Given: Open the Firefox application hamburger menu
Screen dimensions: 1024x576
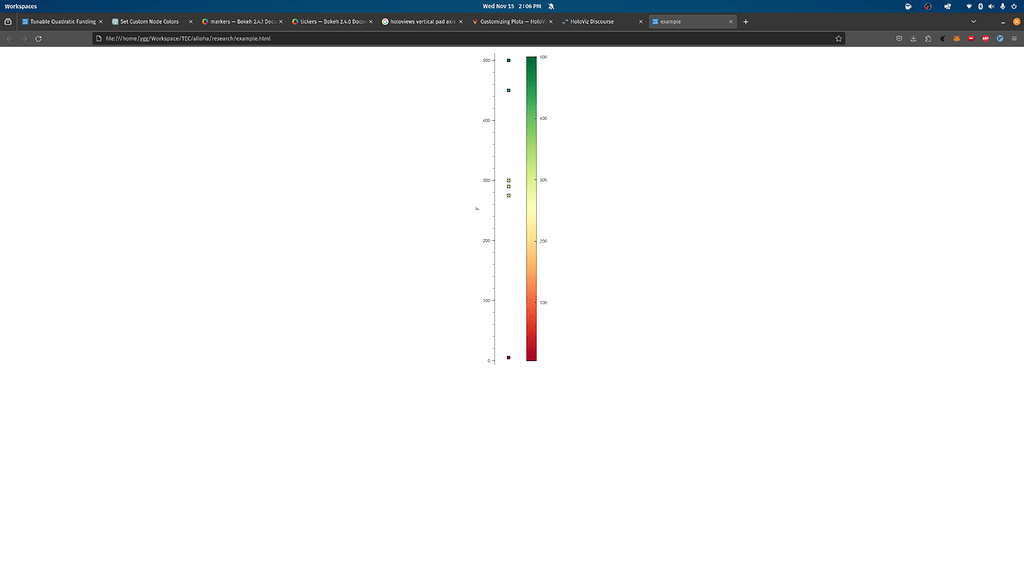Looking at the screenshot, I should coord(1014,38).
